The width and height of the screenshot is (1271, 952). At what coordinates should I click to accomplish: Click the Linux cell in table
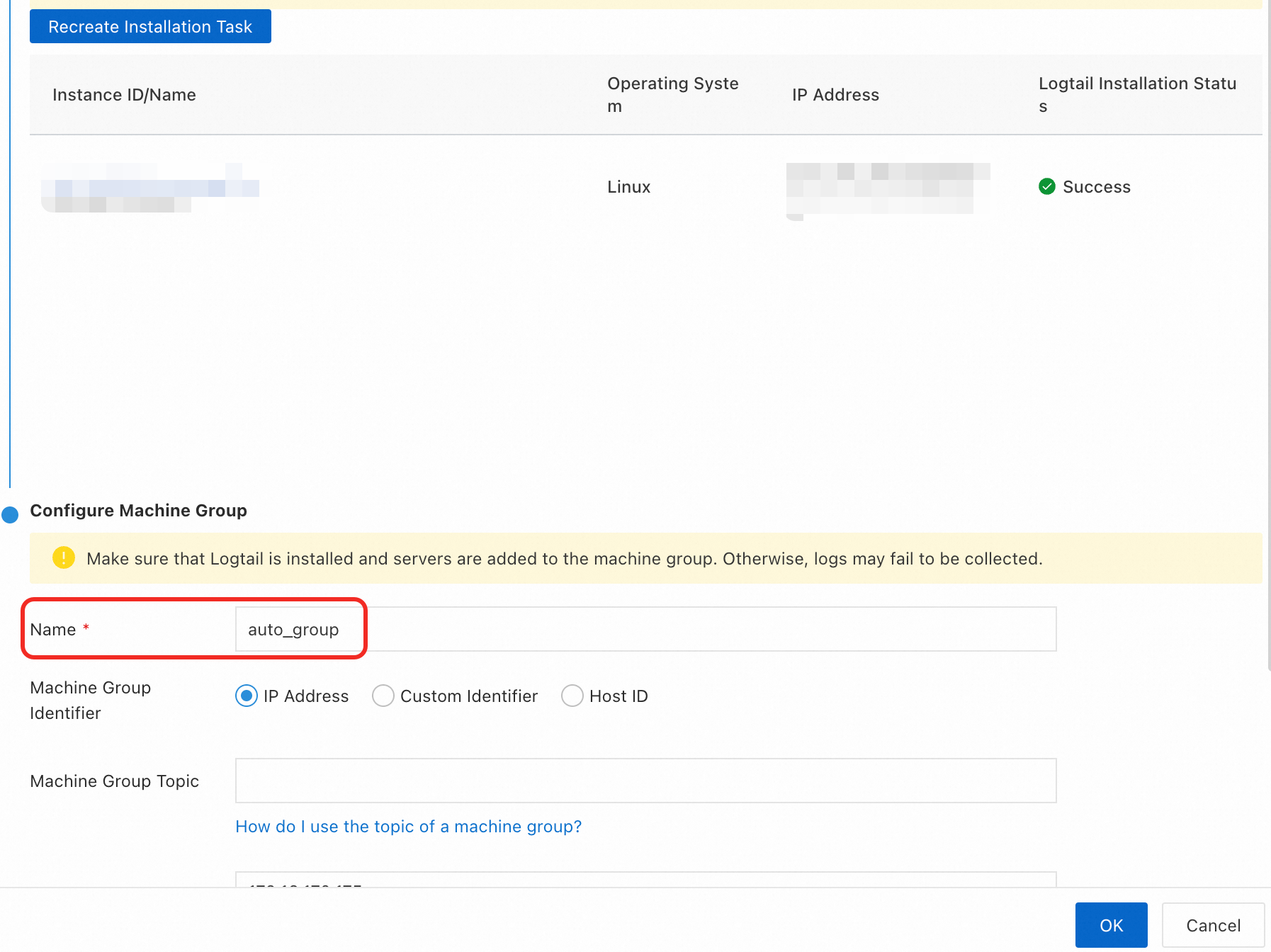(x=628, y=187)
